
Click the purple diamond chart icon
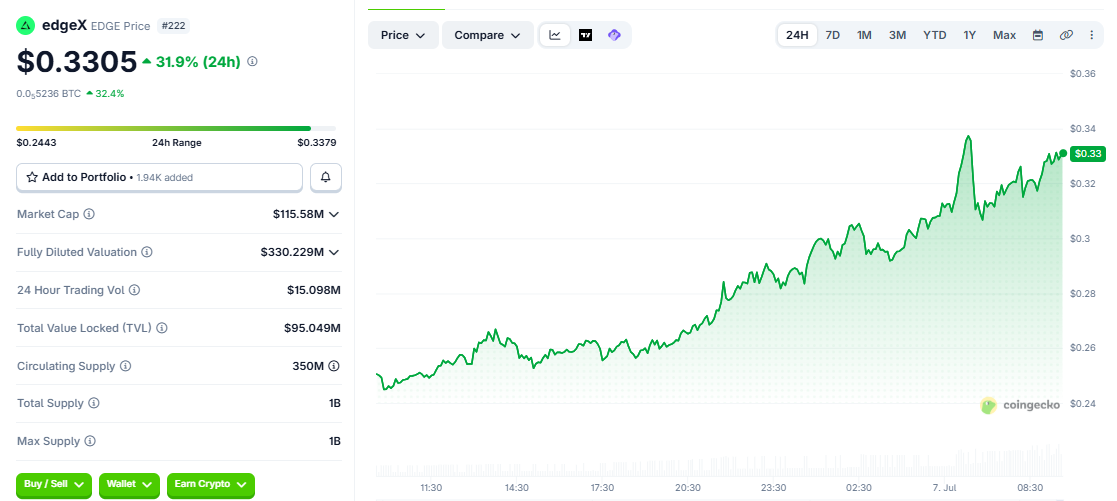614,35
